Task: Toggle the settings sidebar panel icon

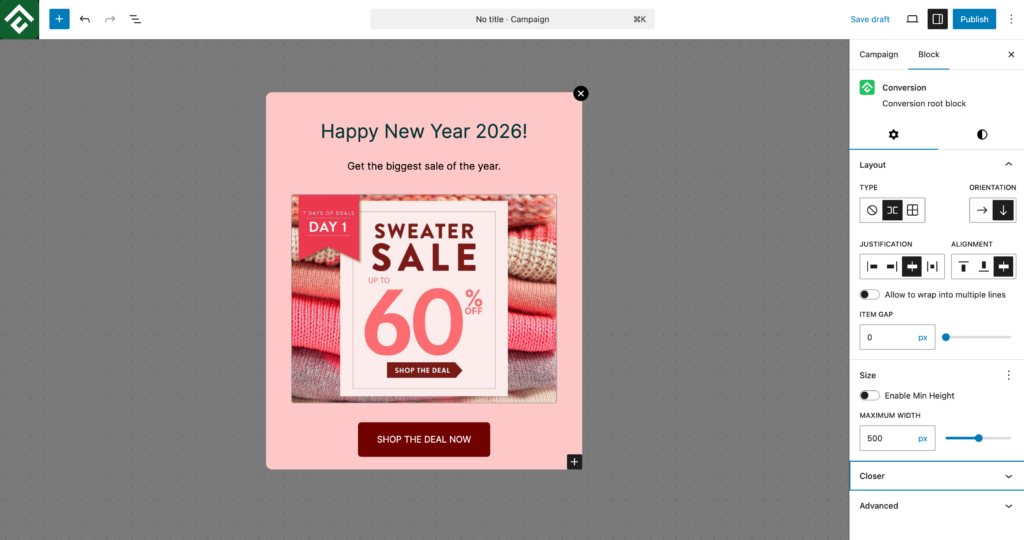Action: [937, 19]
